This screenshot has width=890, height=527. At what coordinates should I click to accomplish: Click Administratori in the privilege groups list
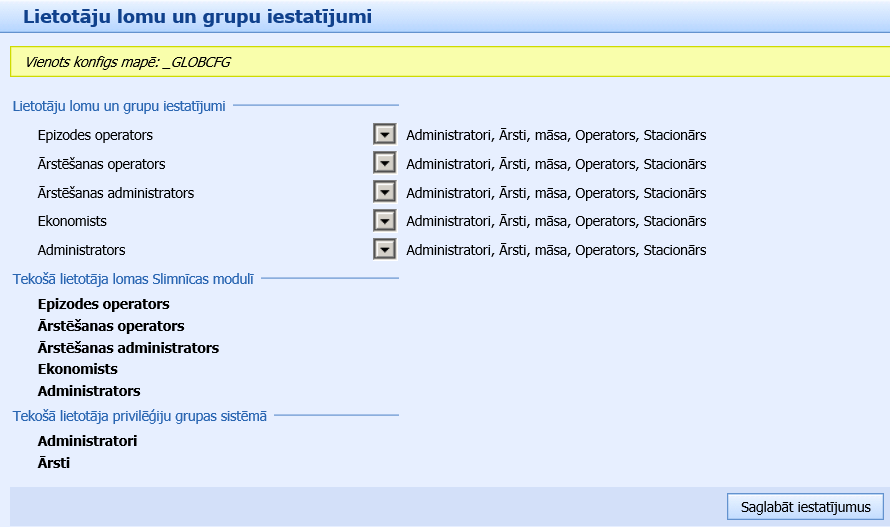[x=87, y=440]
